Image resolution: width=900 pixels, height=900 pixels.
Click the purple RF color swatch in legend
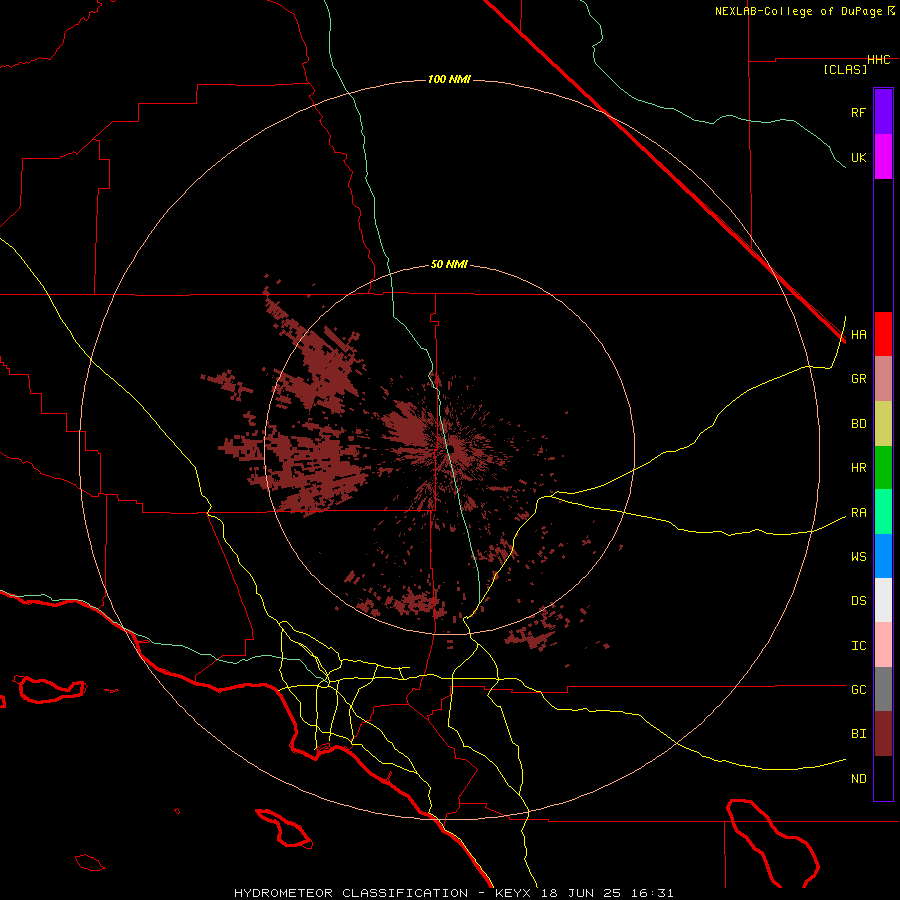point(883,112)
